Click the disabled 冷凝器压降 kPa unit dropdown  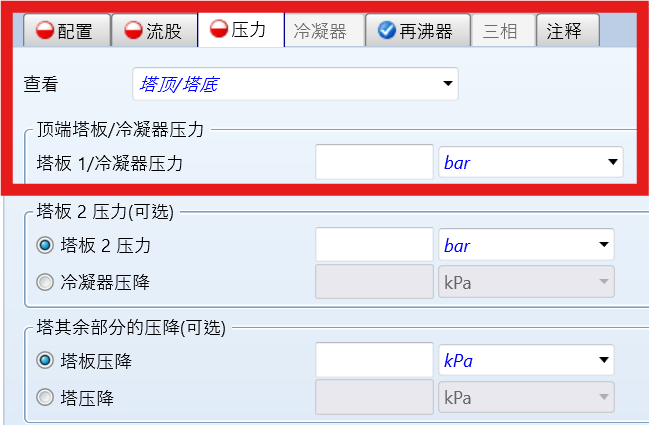525,283
